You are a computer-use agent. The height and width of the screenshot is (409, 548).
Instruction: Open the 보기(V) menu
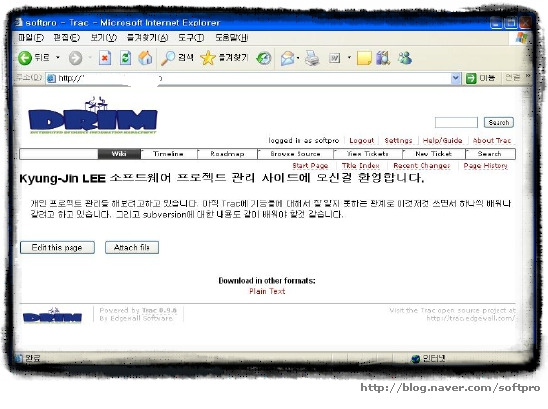pos(103,37)
